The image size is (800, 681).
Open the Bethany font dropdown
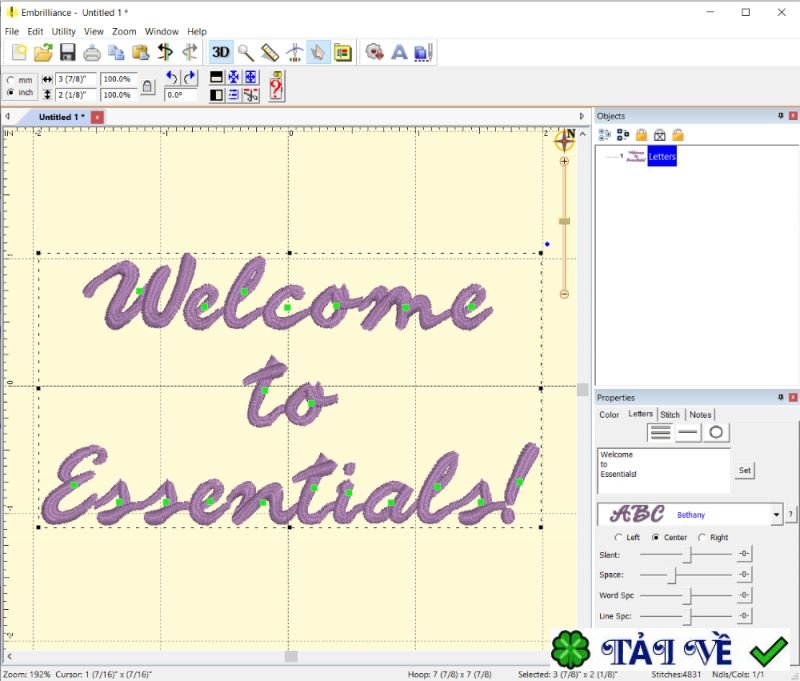click(777, 514)
